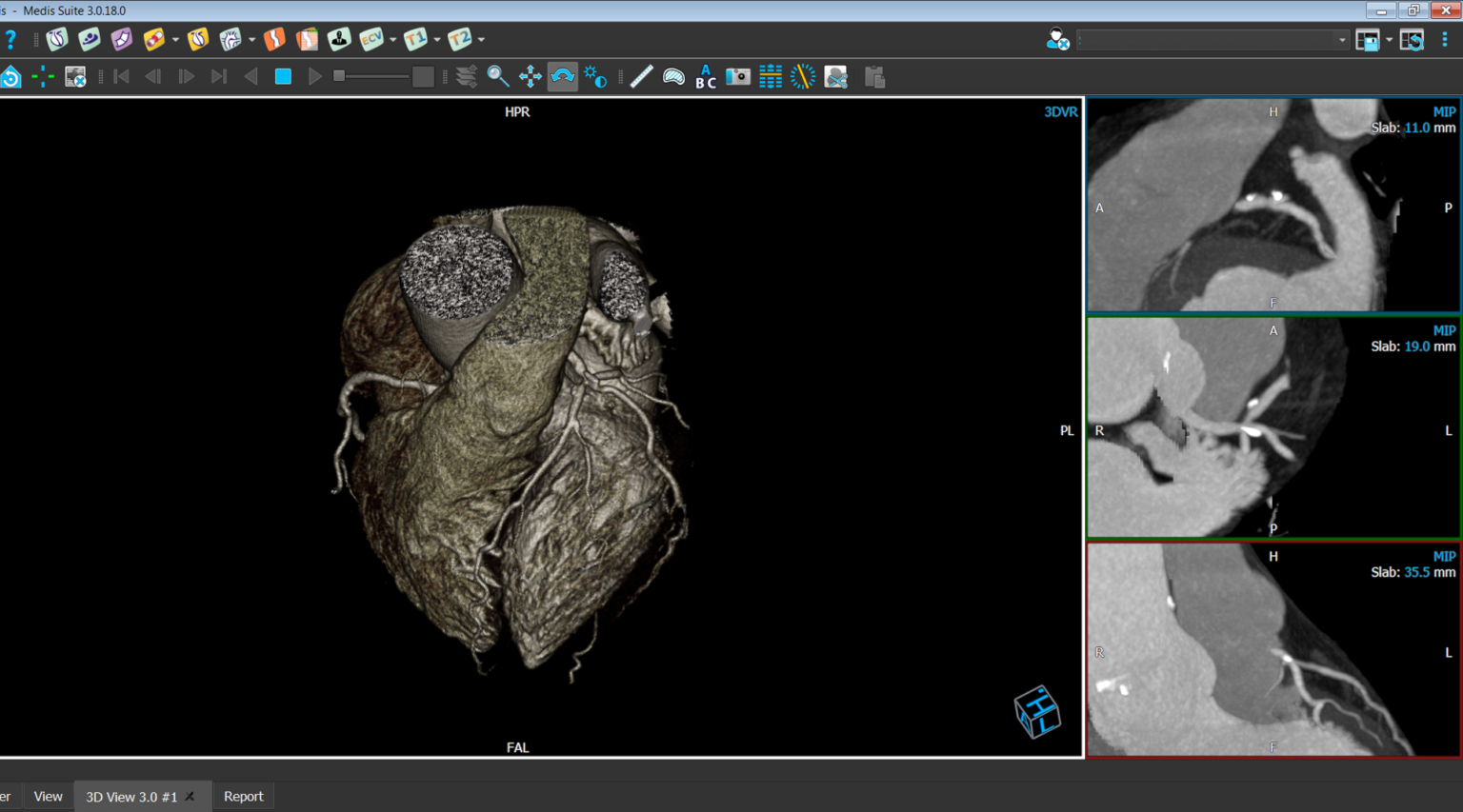Click the 11.0 slab thickness value
This screenshot has width=1463, height=812.
[x=1416, y=128]
